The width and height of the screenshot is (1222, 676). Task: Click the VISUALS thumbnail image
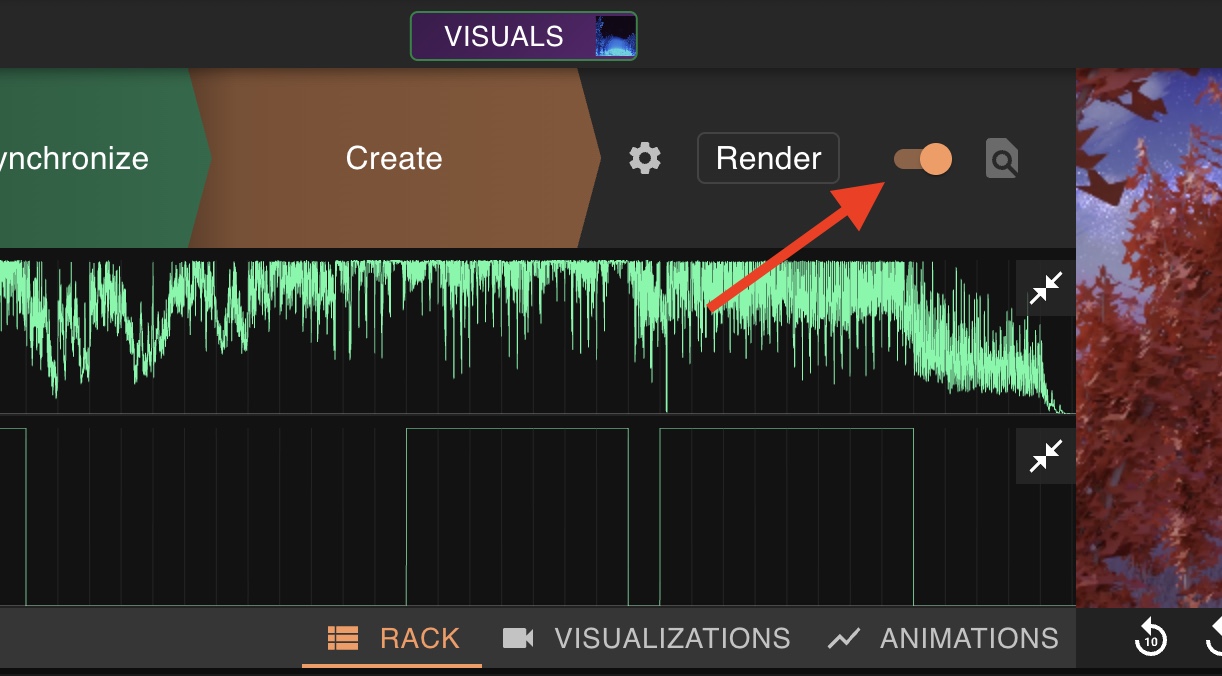(x=614, y=36)
